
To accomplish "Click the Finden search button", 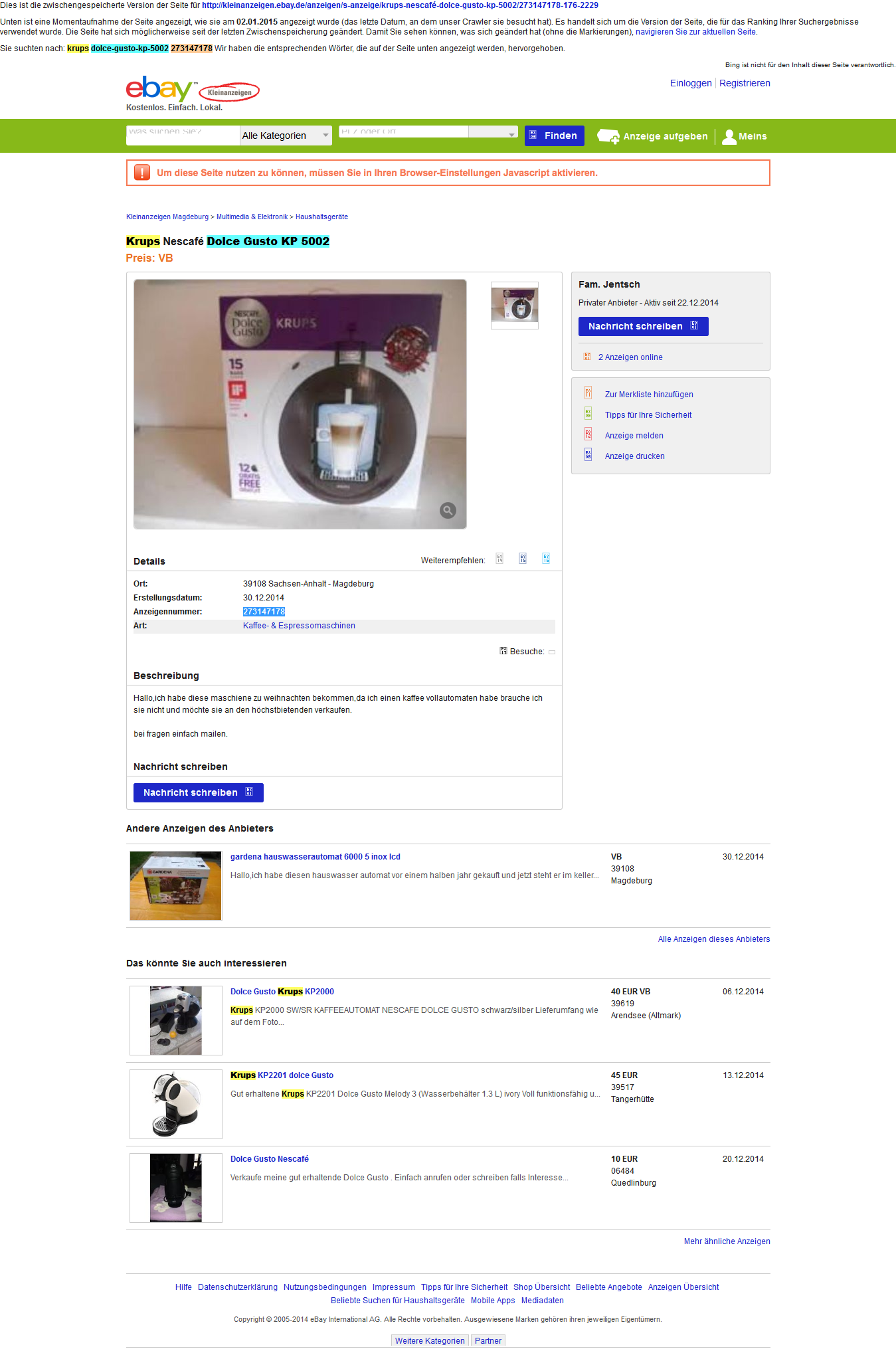I will (555, 136).
